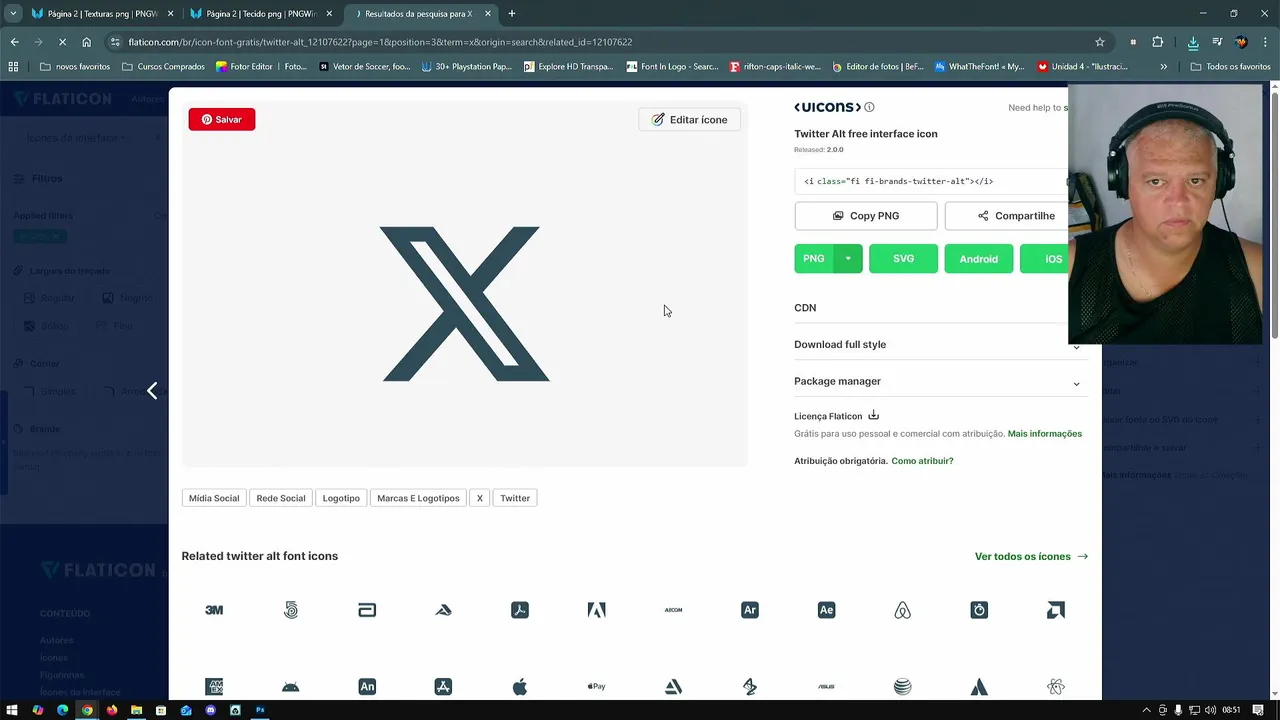Select the 'Twitter' tag
Viewport: 1280px width, 720px height.
click(x=515, y=498)
